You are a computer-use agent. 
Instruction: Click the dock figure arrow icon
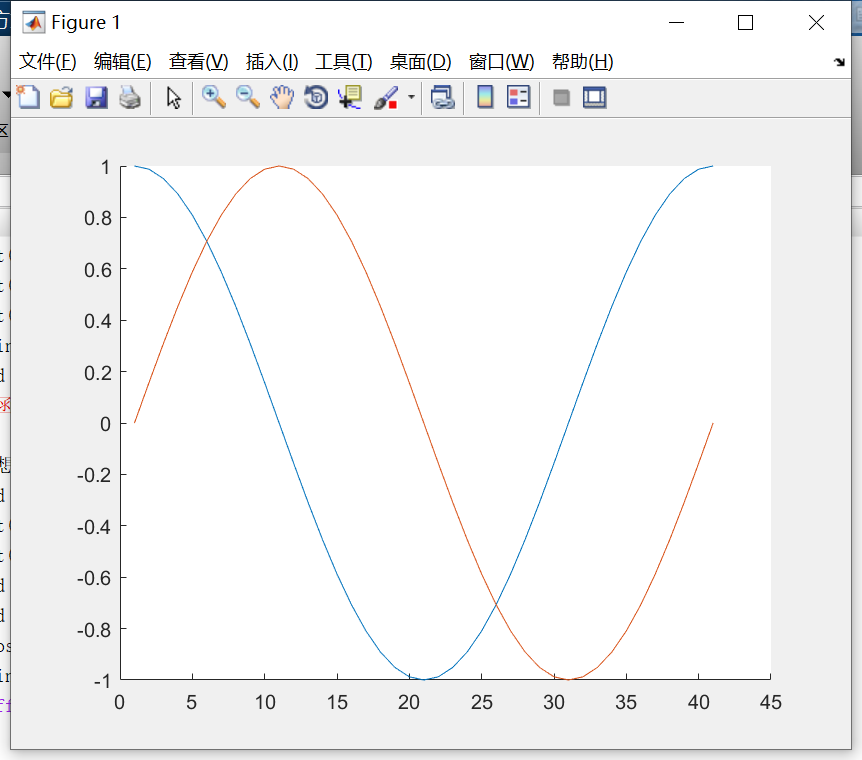(839, 62)
